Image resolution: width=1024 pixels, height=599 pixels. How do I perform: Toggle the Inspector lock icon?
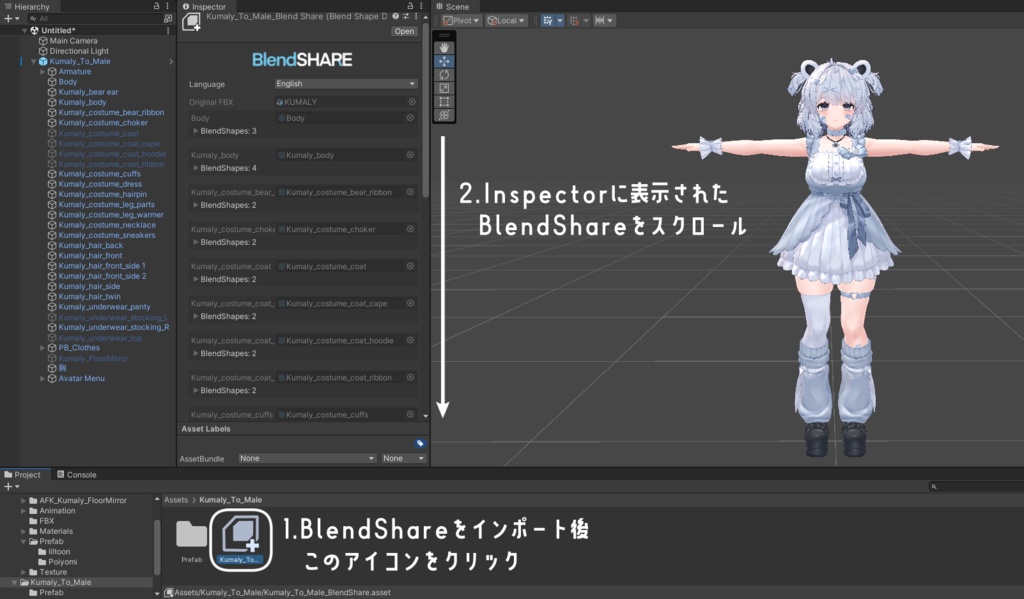[x=410, y=6]
